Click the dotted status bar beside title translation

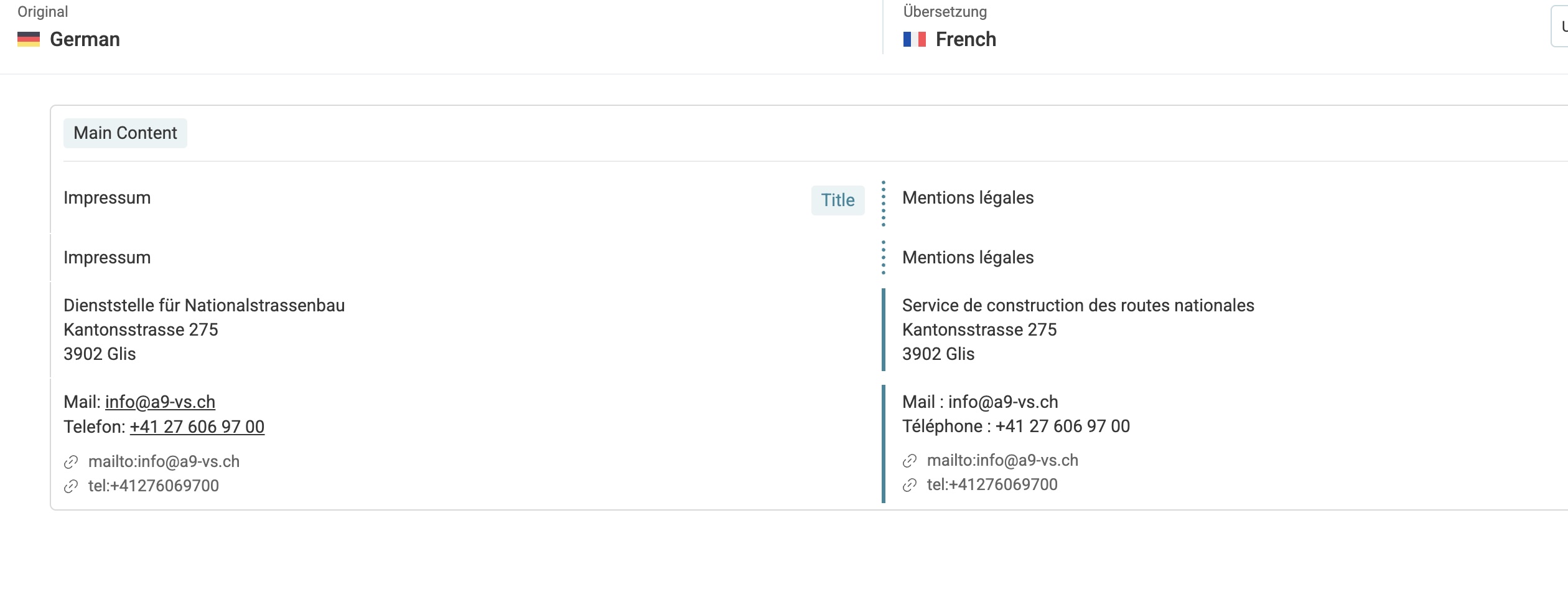(883, 204)
